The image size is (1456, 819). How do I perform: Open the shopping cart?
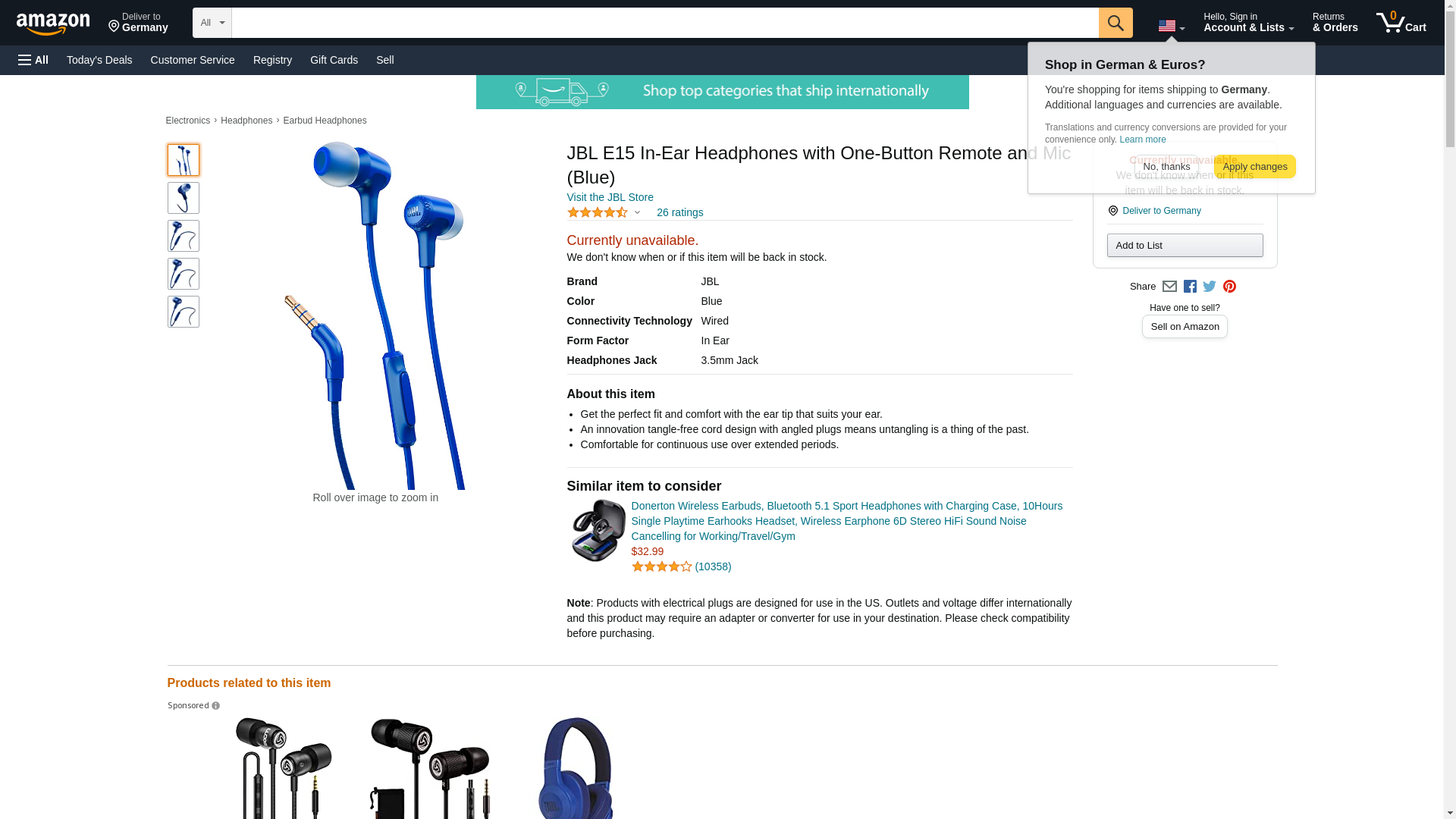pos(1401,23)
